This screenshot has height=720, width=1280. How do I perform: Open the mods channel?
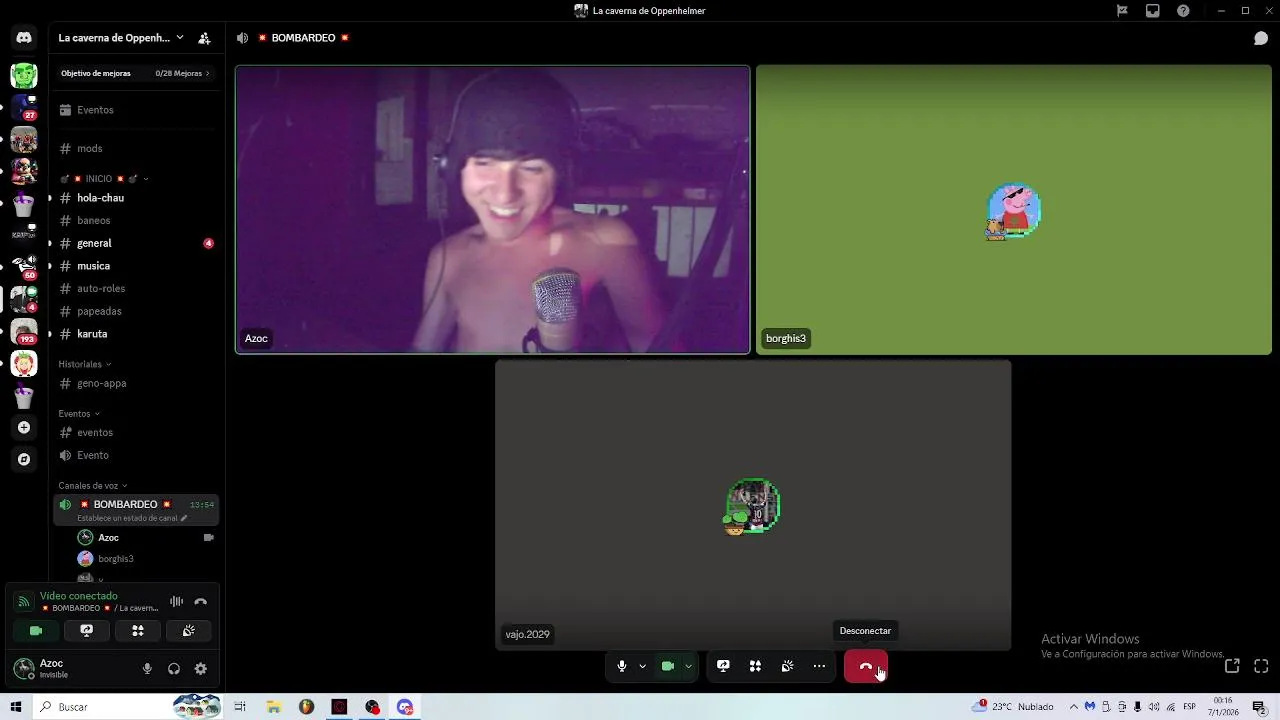[x=136, y=148]
